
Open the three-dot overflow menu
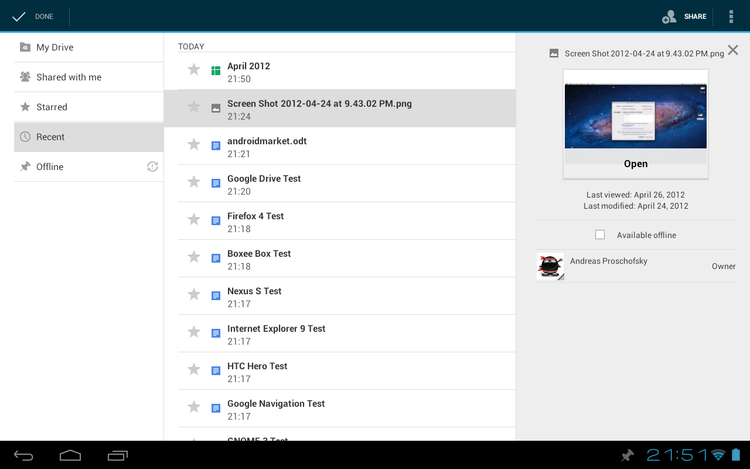point(731,16)
